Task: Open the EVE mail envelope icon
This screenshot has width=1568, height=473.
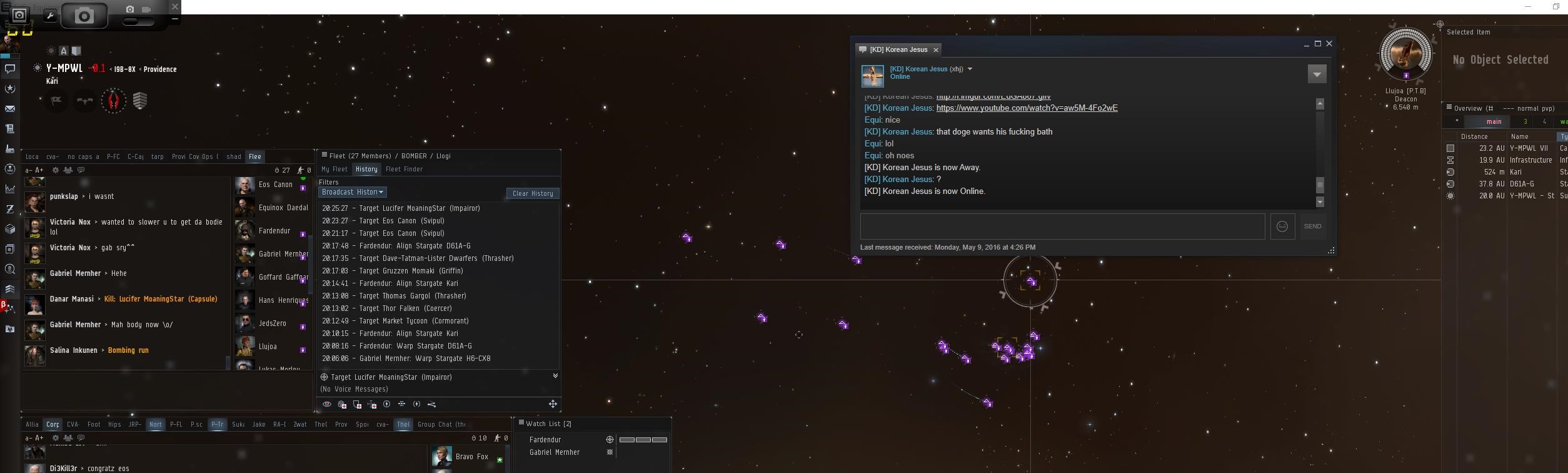Action: click(x=9, y=109)
